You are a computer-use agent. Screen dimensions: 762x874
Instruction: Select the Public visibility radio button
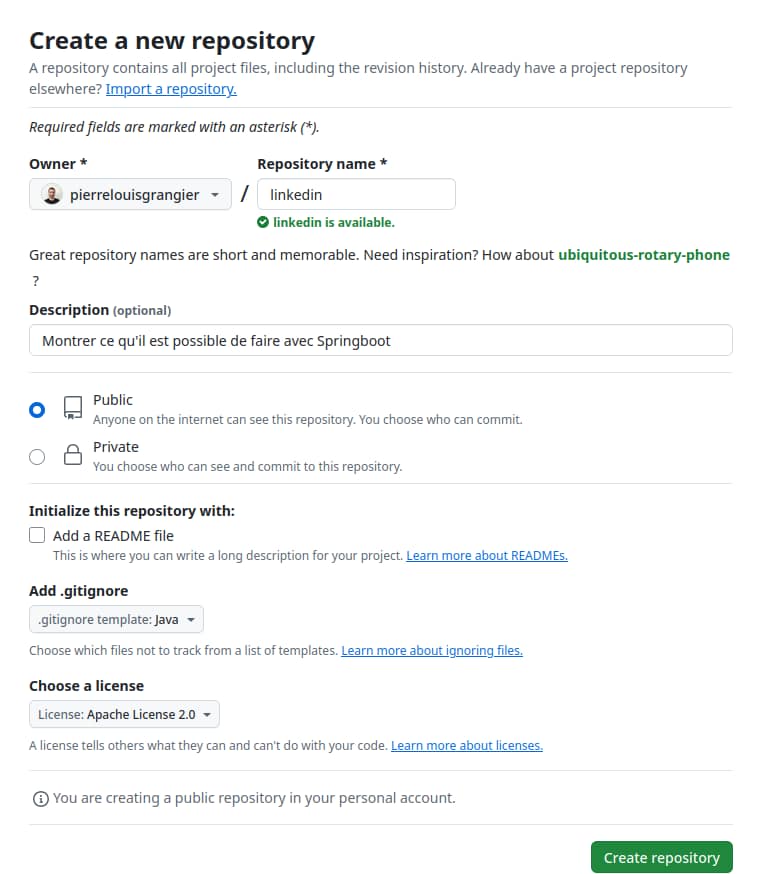point(37,409)
